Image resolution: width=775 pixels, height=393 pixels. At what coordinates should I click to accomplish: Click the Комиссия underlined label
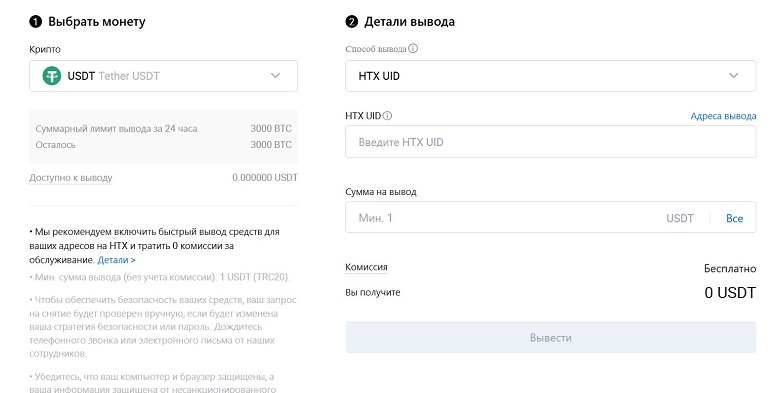[x=366, y=267]
